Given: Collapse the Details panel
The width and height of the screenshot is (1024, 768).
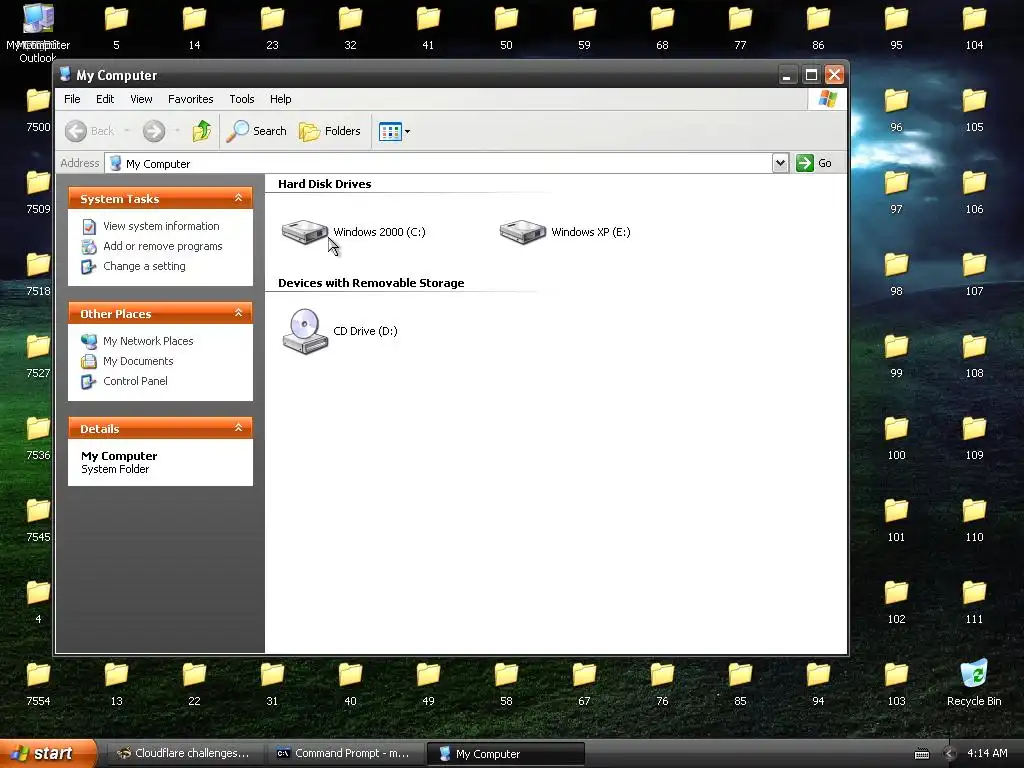Looking at the screenshot, I should coord(238,428).
